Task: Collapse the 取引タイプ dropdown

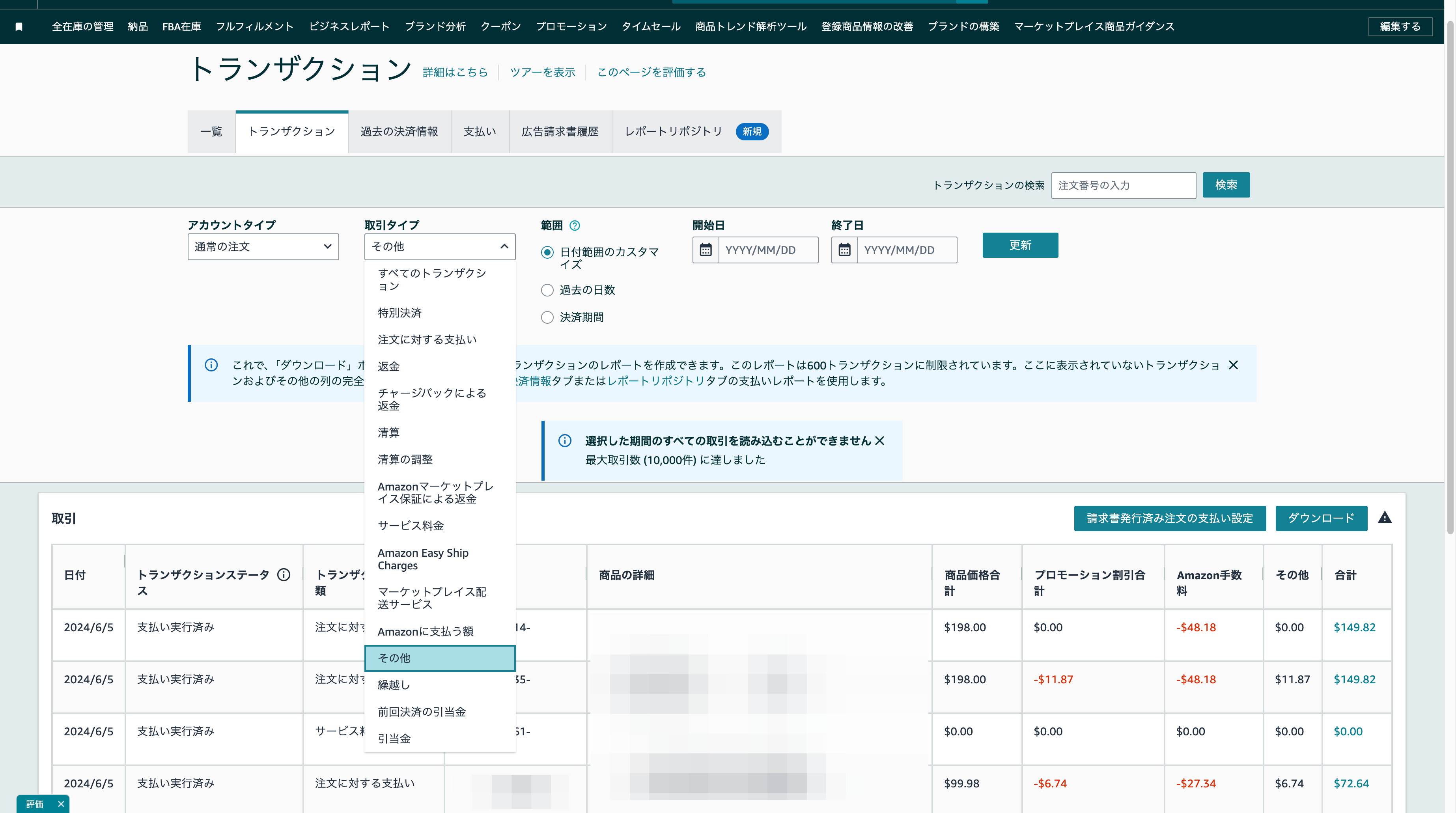Action: pos(440,246)
